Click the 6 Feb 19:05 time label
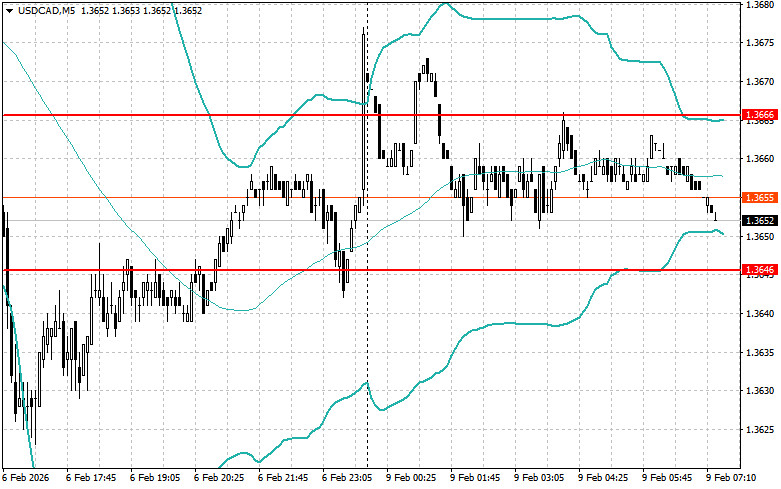This screenshot has width=781, height=489. 155,478
